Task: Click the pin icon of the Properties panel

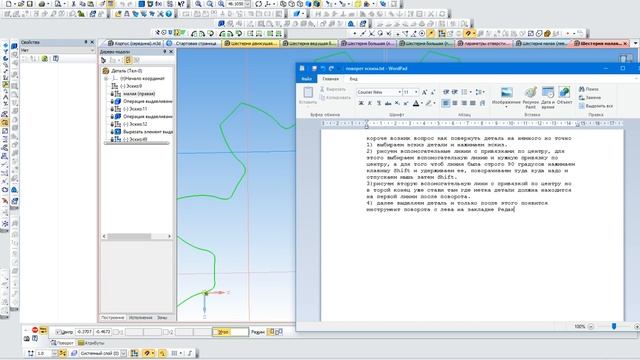Action: coord(86,42)
